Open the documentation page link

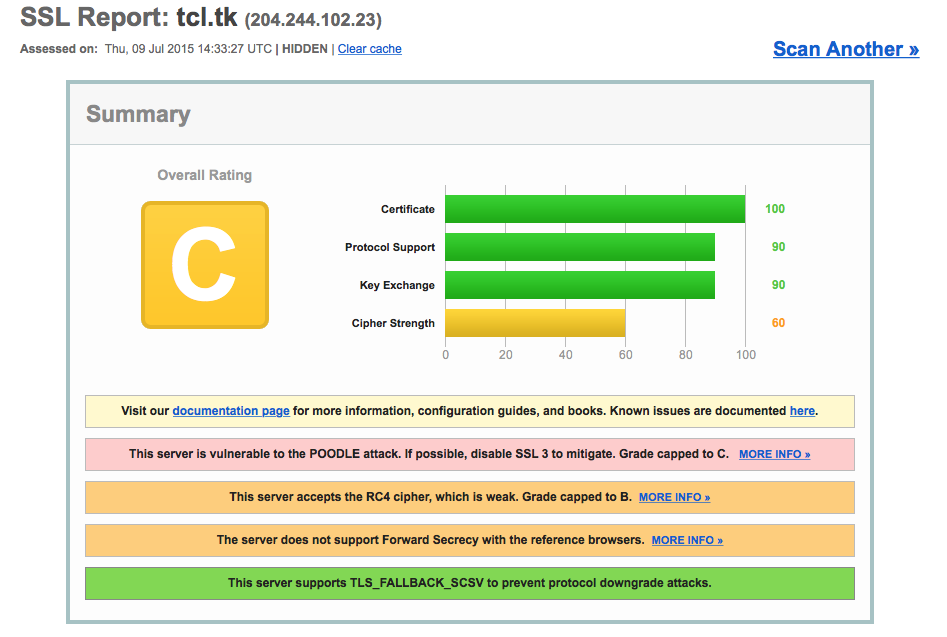click(231, 411)
